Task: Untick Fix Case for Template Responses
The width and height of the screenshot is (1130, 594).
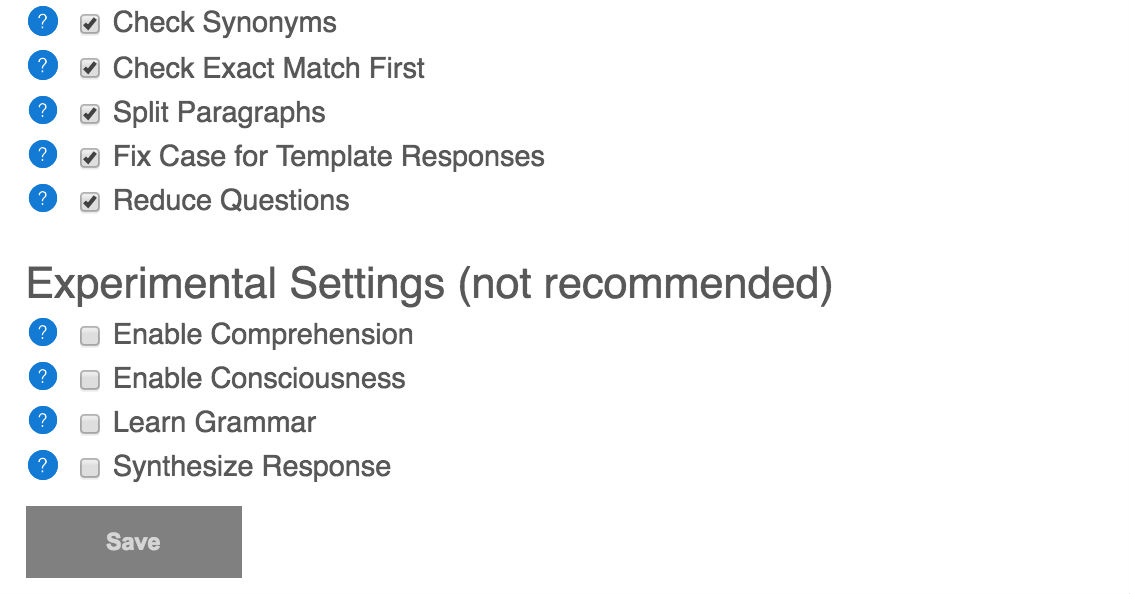Action: click(90, 158)
